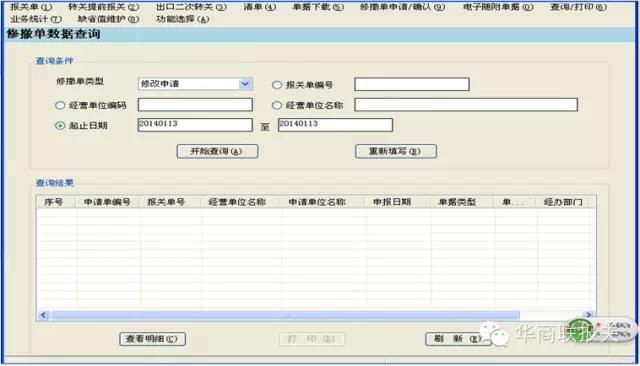
Task: Click the 重新填写 button
Action: [396, 151]
